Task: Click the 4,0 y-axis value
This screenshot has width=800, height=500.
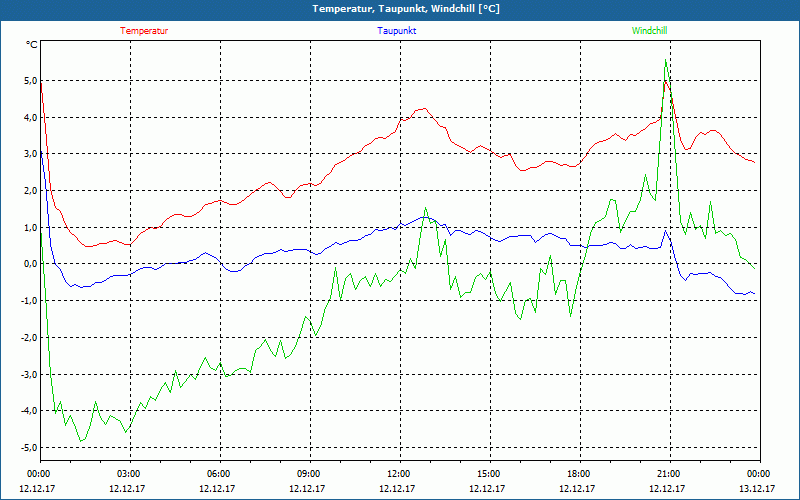Action: [x=30, y=117]
